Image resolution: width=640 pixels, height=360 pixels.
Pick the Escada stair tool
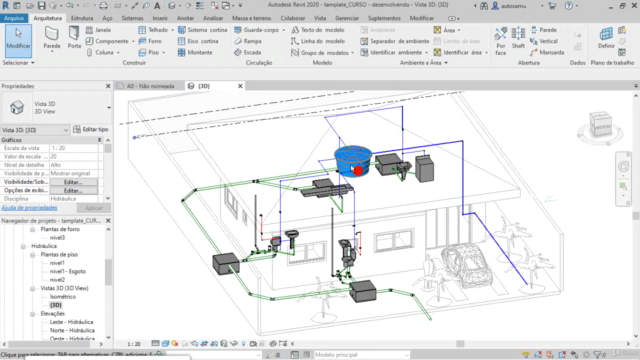pyautogui.click(x=247, y=52)
